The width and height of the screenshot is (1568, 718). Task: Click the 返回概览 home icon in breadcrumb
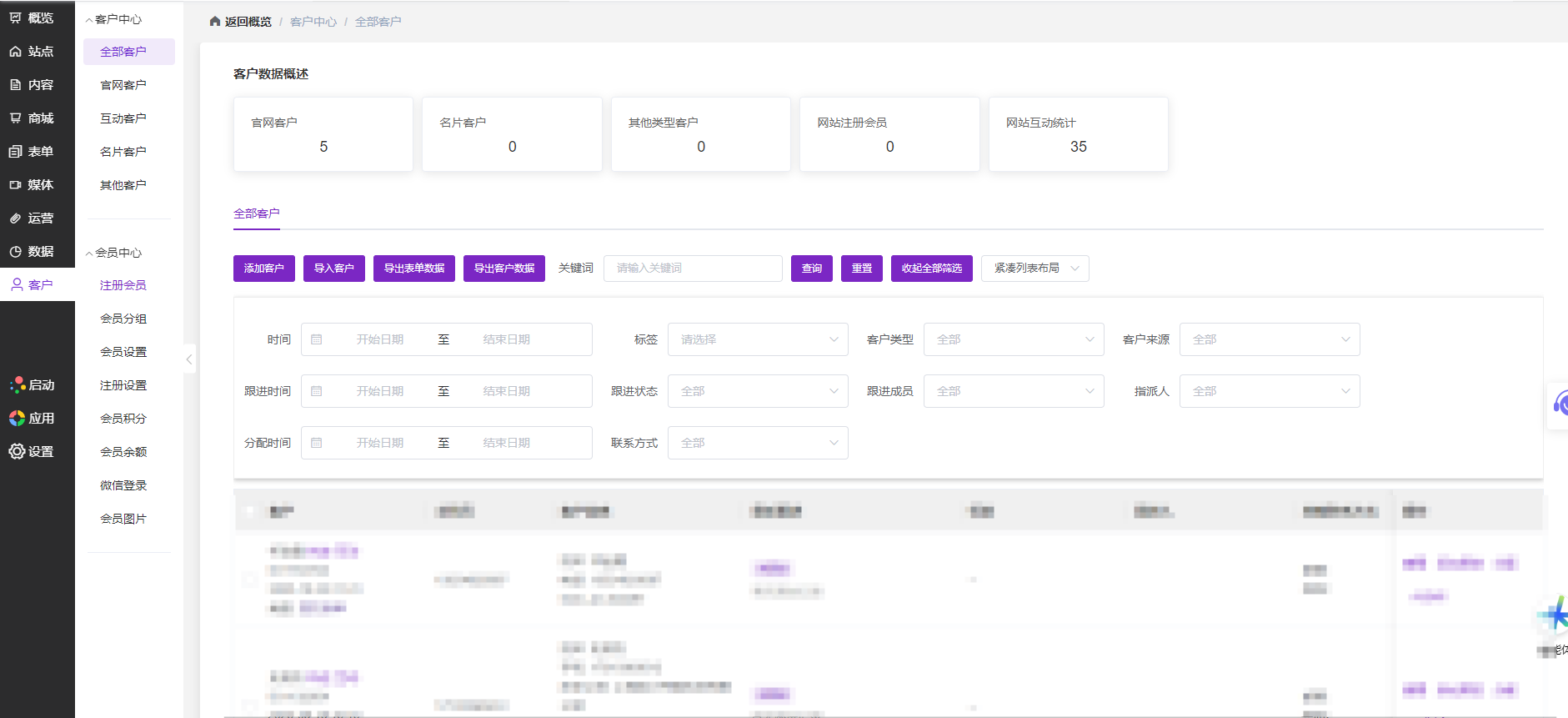215,22
